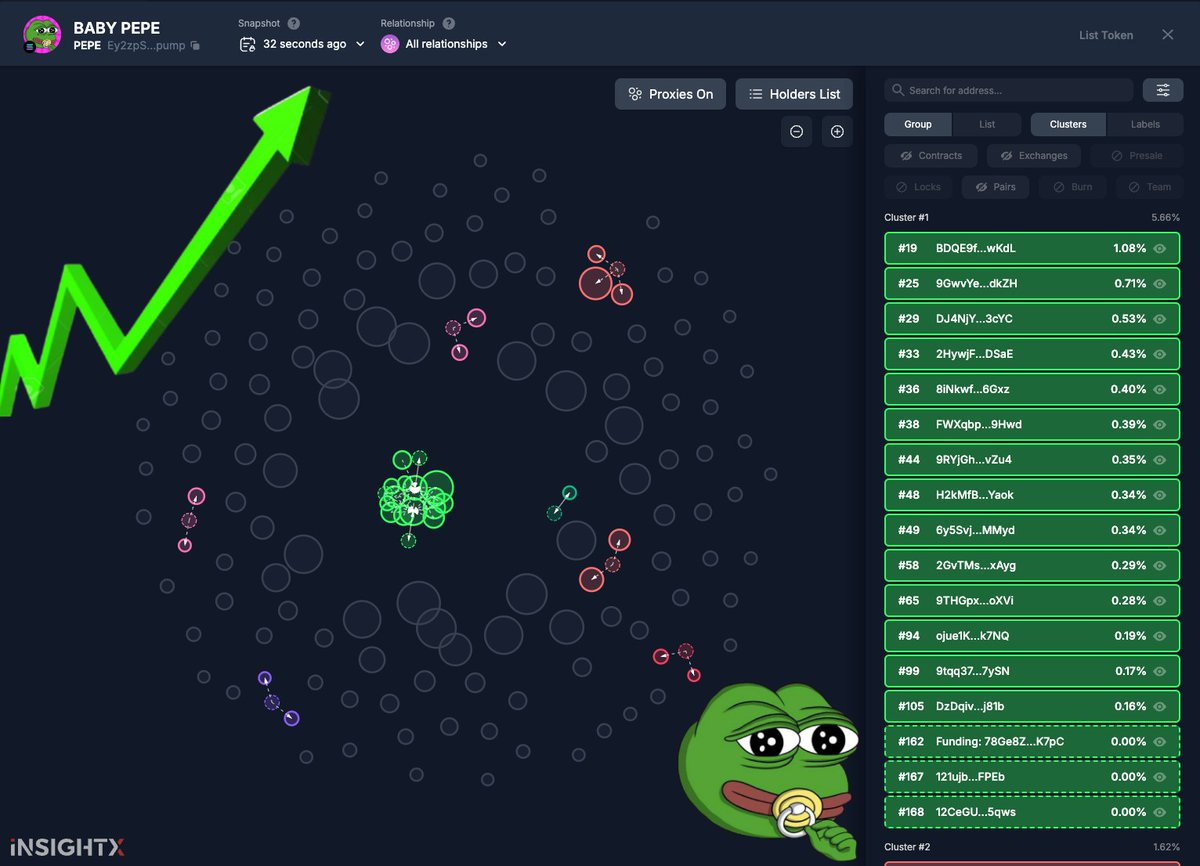Open Relationship help question mark
The height and width of the screenshot is (866, 1200).
coord(449,23)
